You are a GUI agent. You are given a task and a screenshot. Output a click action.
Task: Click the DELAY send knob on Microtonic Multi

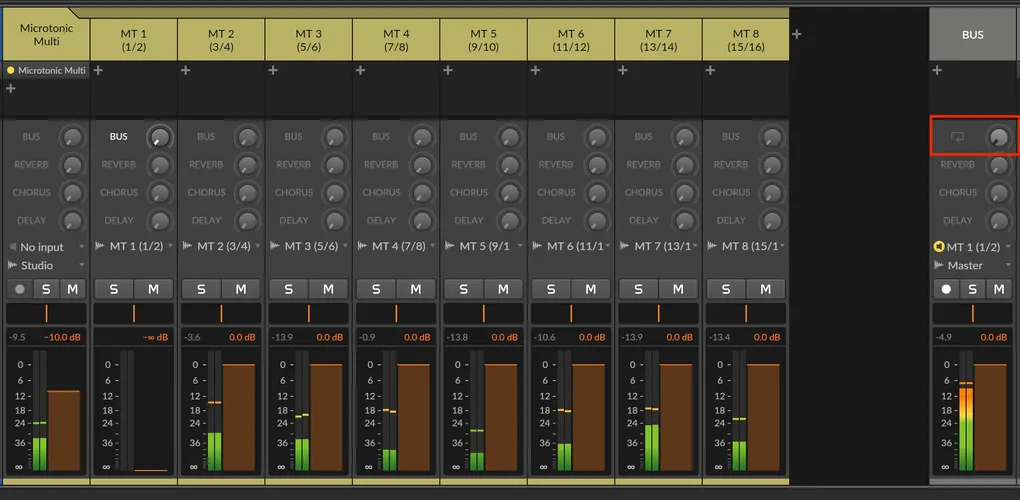(x=72, y=221)
